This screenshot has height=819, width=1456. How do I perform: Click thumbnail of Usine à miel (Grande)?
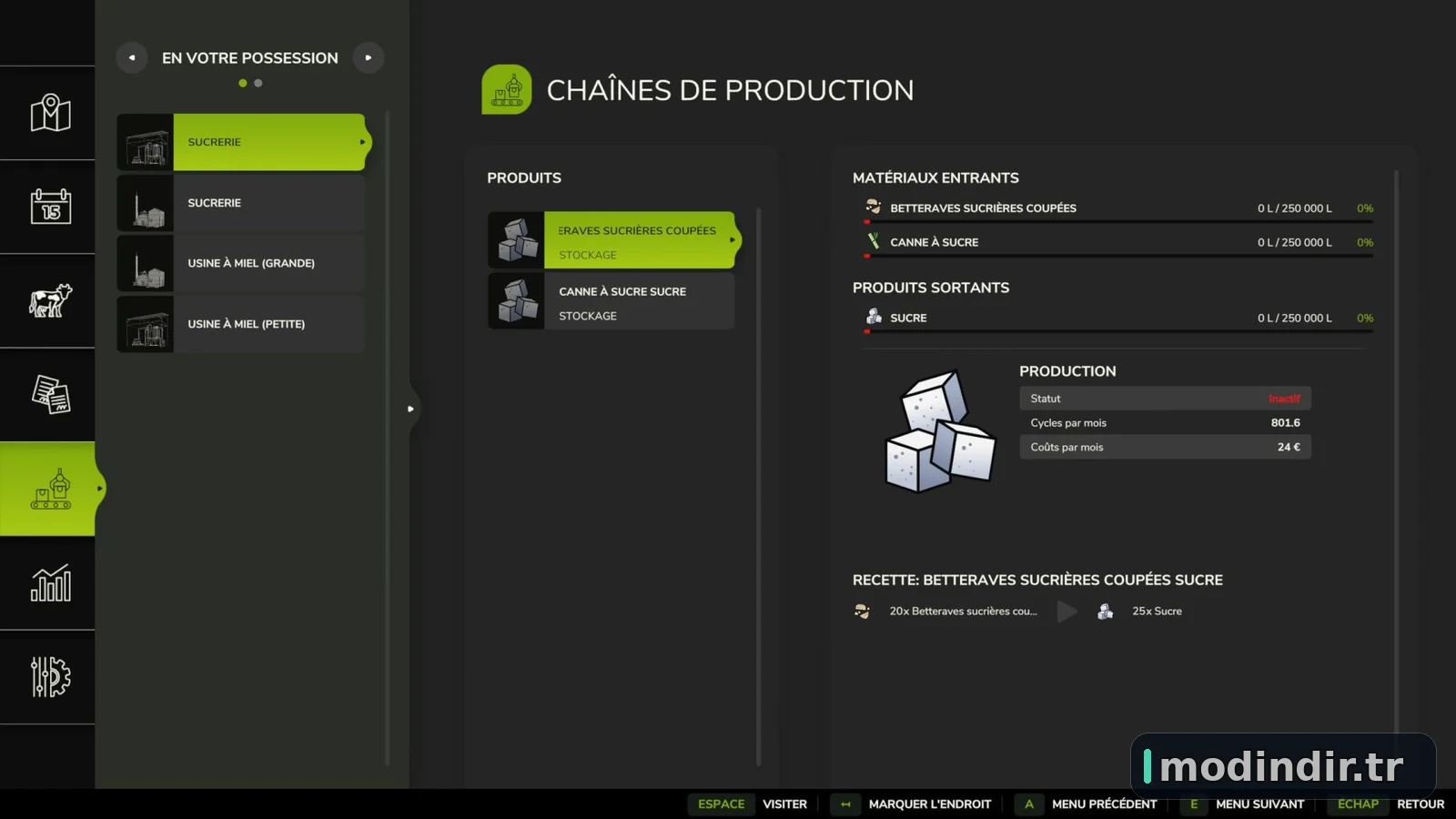point(146,263)
